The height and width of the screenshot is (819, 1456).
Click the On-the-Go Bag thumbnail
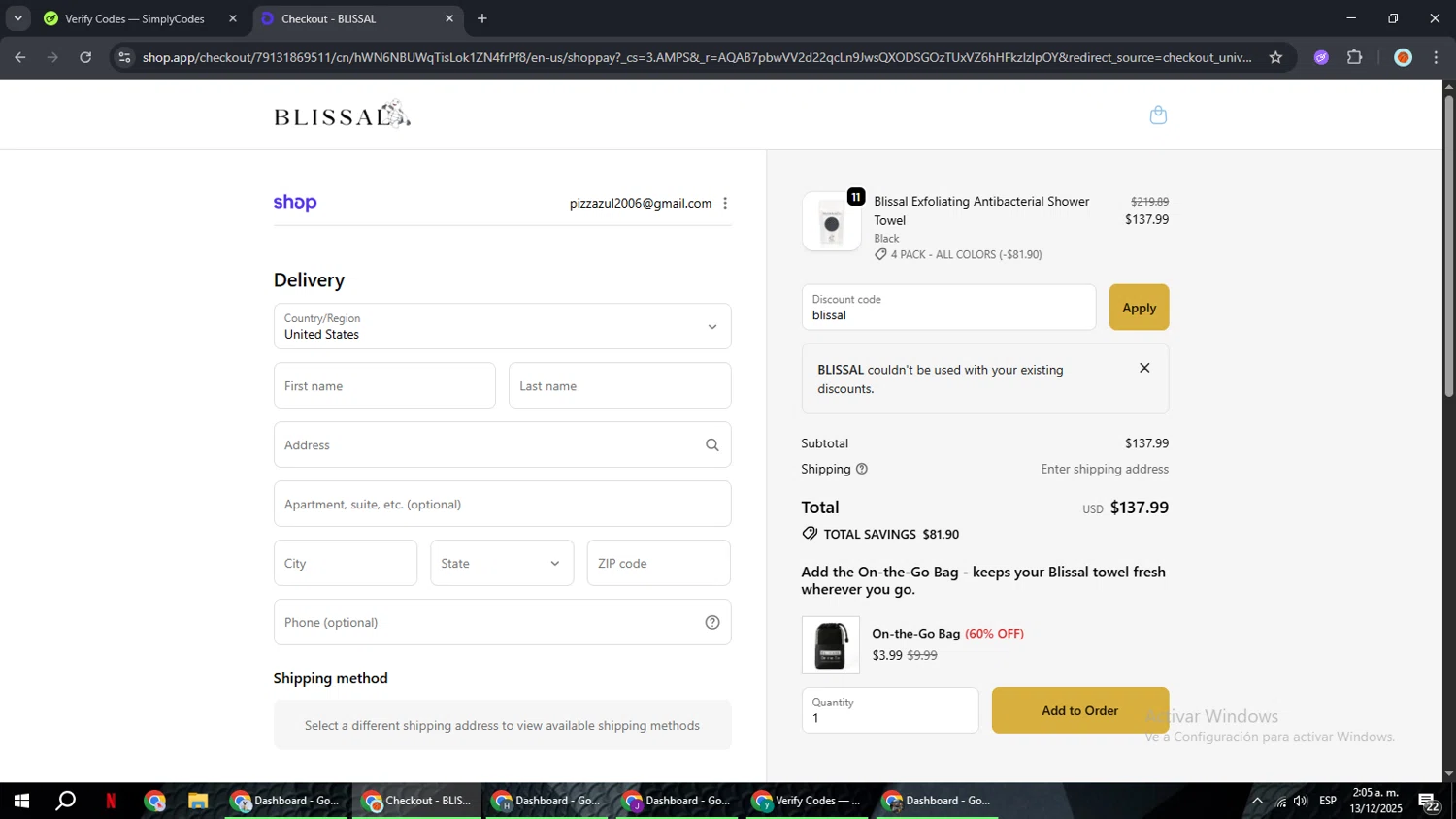[x=830, y=644]
